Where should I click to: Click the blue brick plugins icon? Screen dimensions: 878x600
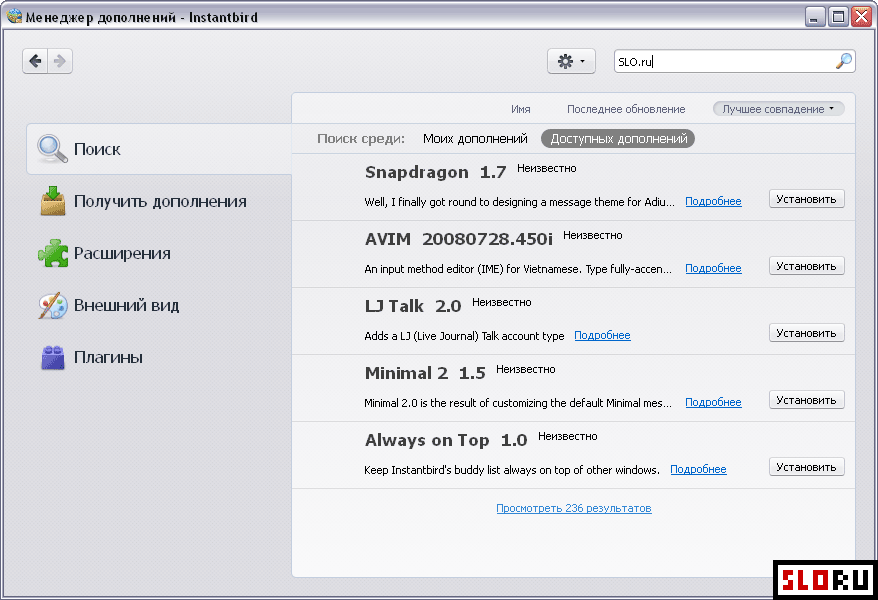pos(53,357)
